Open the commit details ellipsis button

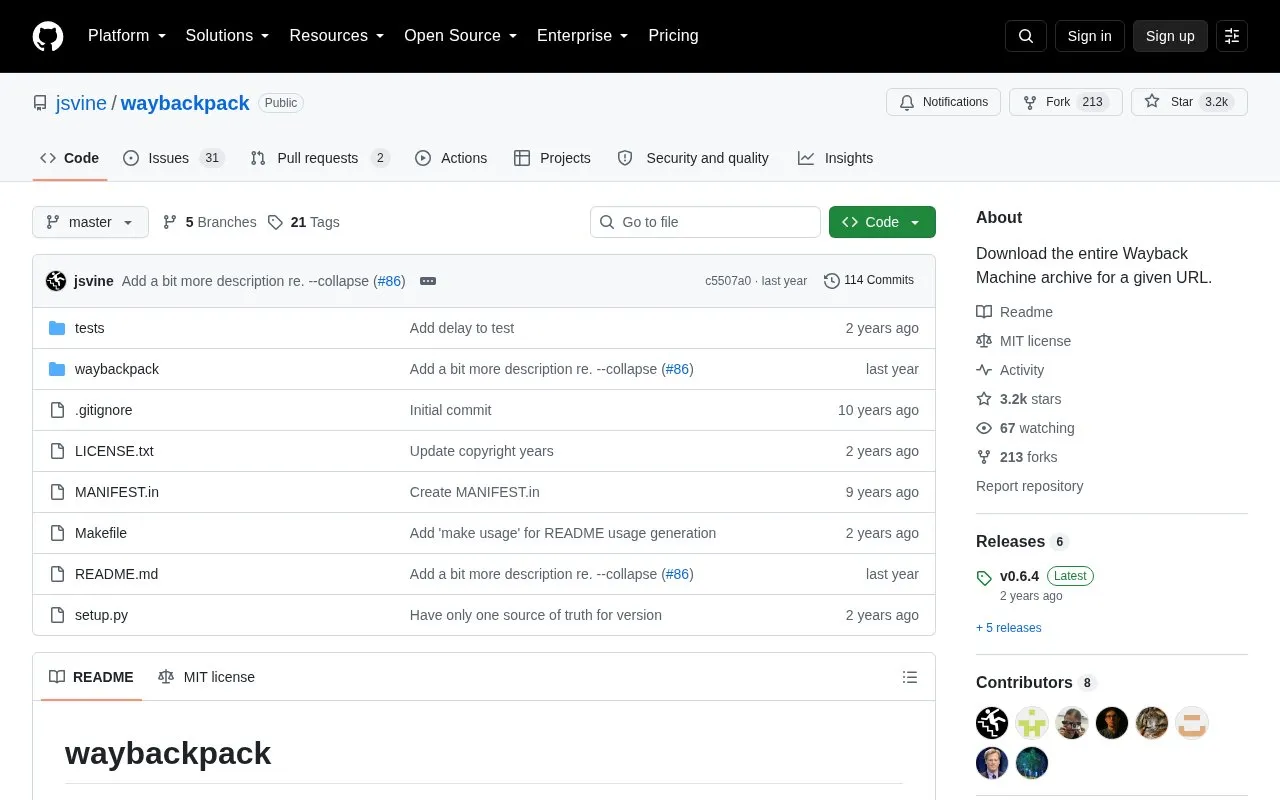428,281
